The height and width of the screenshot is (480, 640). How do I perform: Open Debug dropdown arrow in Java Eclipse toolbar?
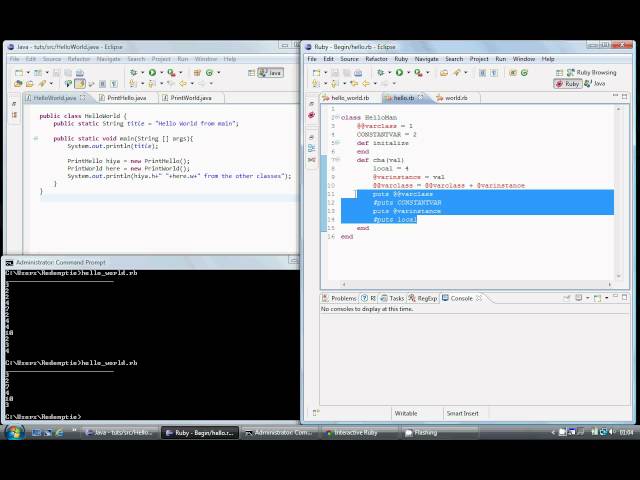(x=142, y=73)
